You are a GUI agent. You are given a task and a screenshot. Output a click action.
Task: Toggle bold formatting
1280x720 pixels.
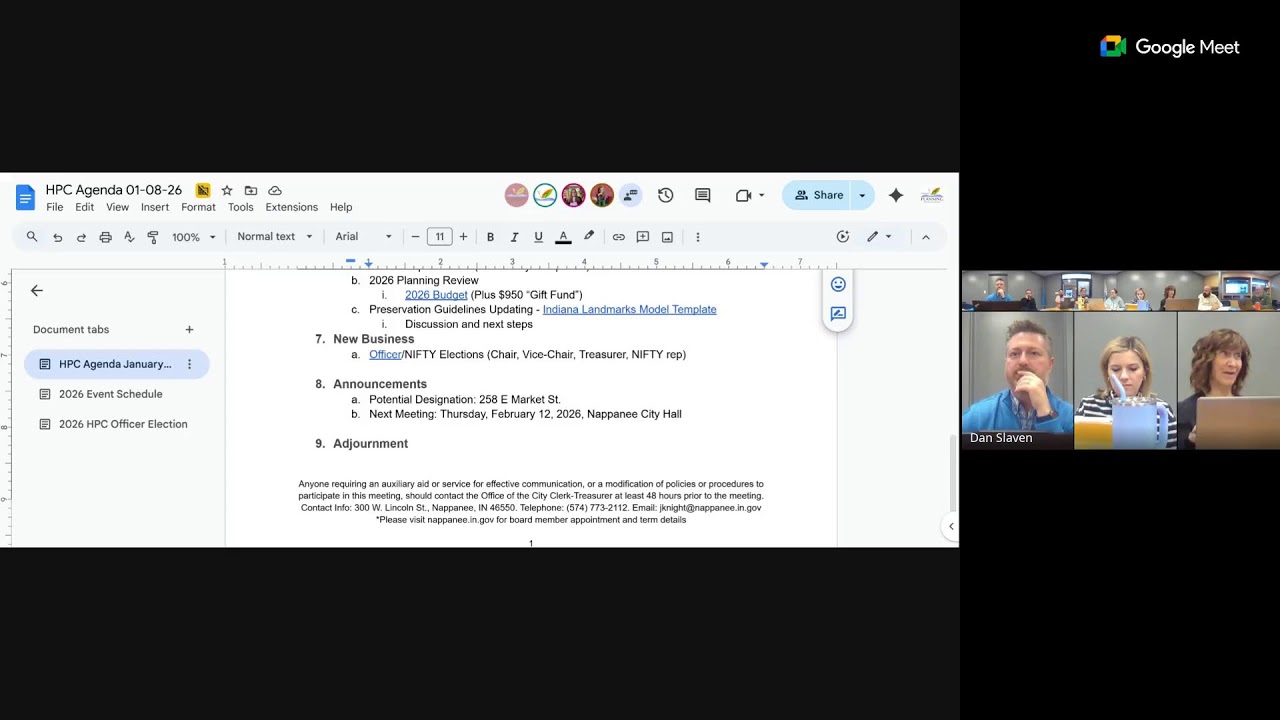[490, 237]
